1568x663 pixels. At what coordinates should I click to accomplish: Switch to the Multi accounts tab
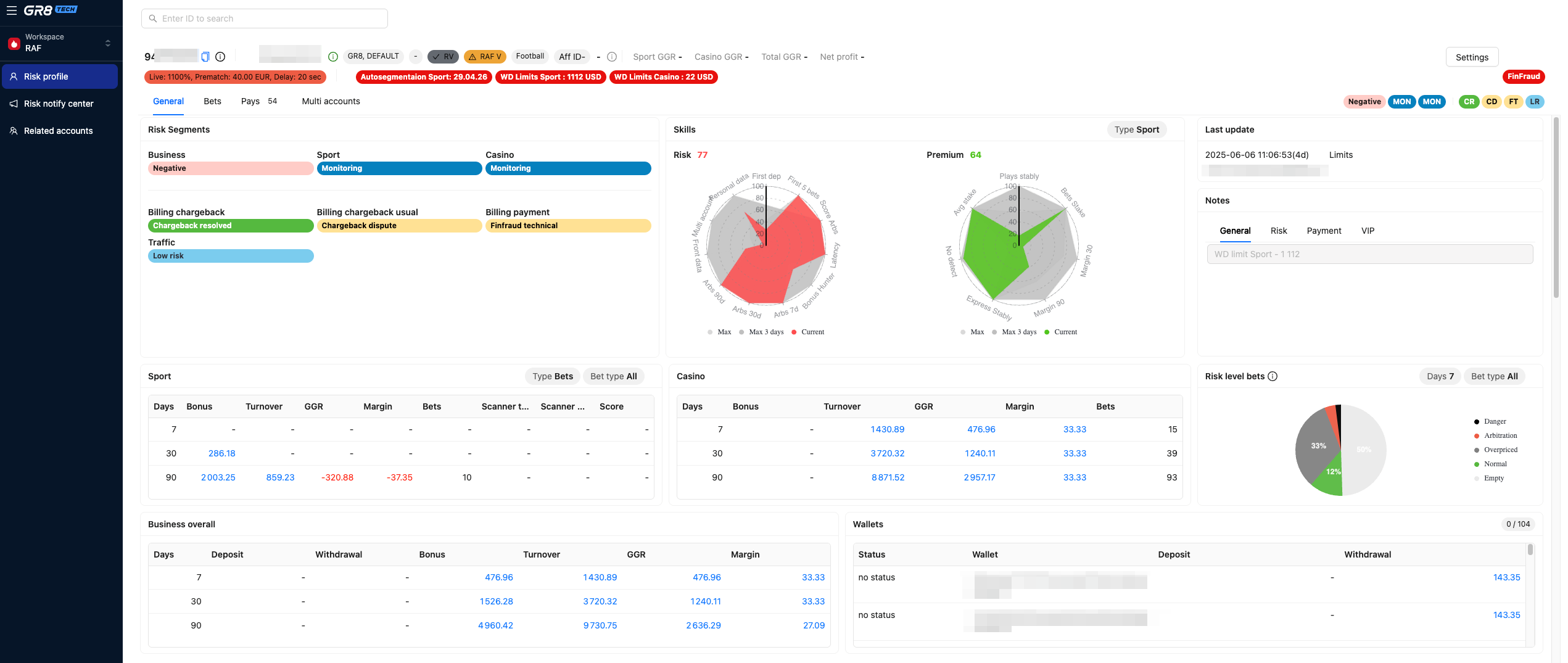click(331, 101)
